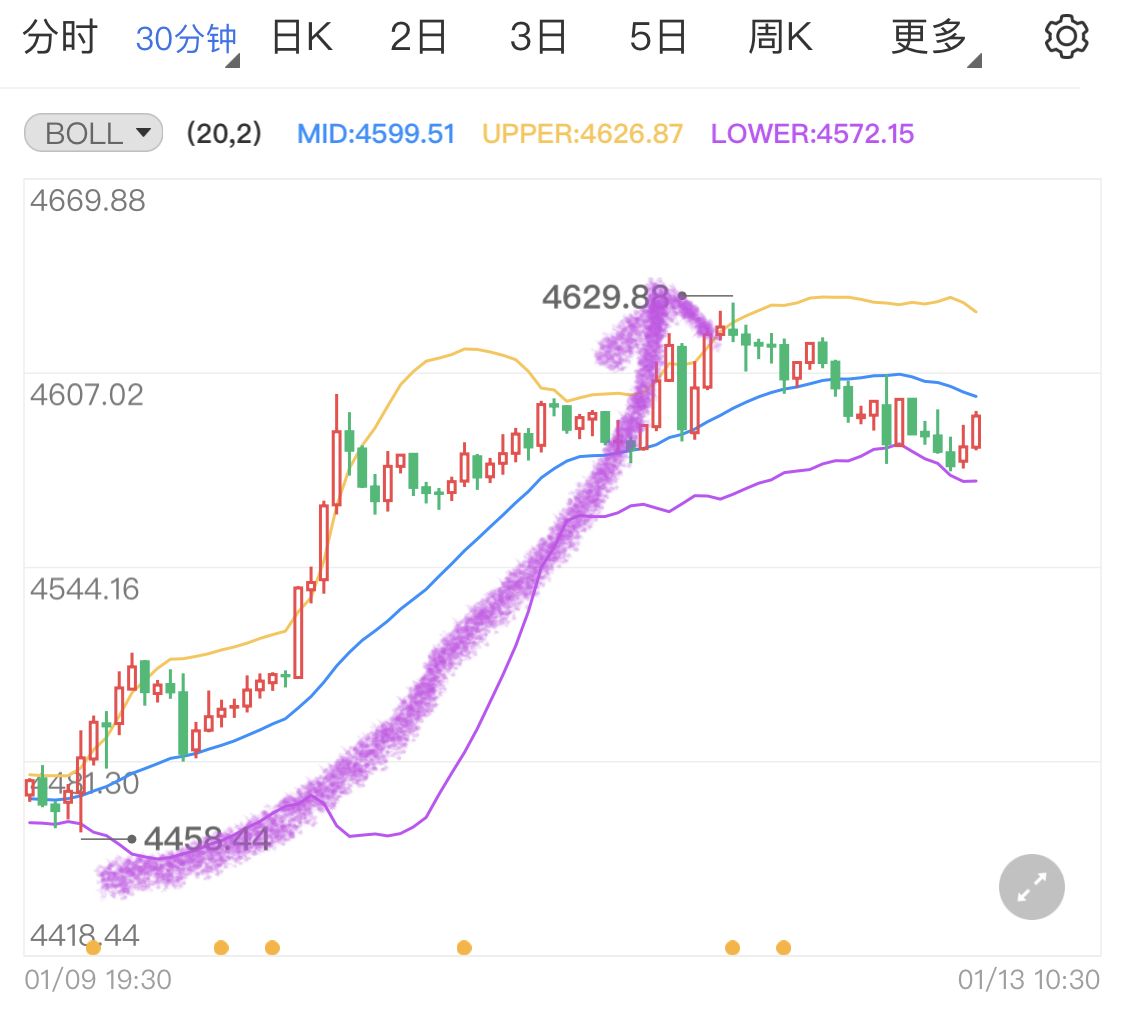Click the 4629.88 high price marker

[605, 296]
